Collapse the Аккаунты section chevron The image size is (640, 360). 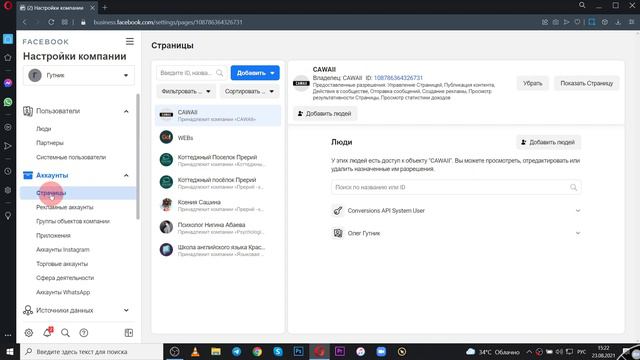(126, 175)
